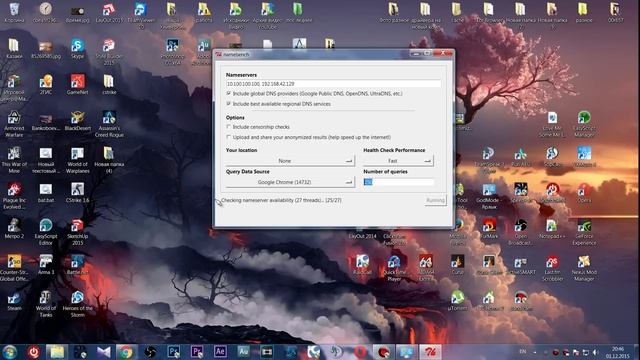This screenshot has height=360, width=640.
Task: Select the FurMark desktop icon
Action: (489, 229)
